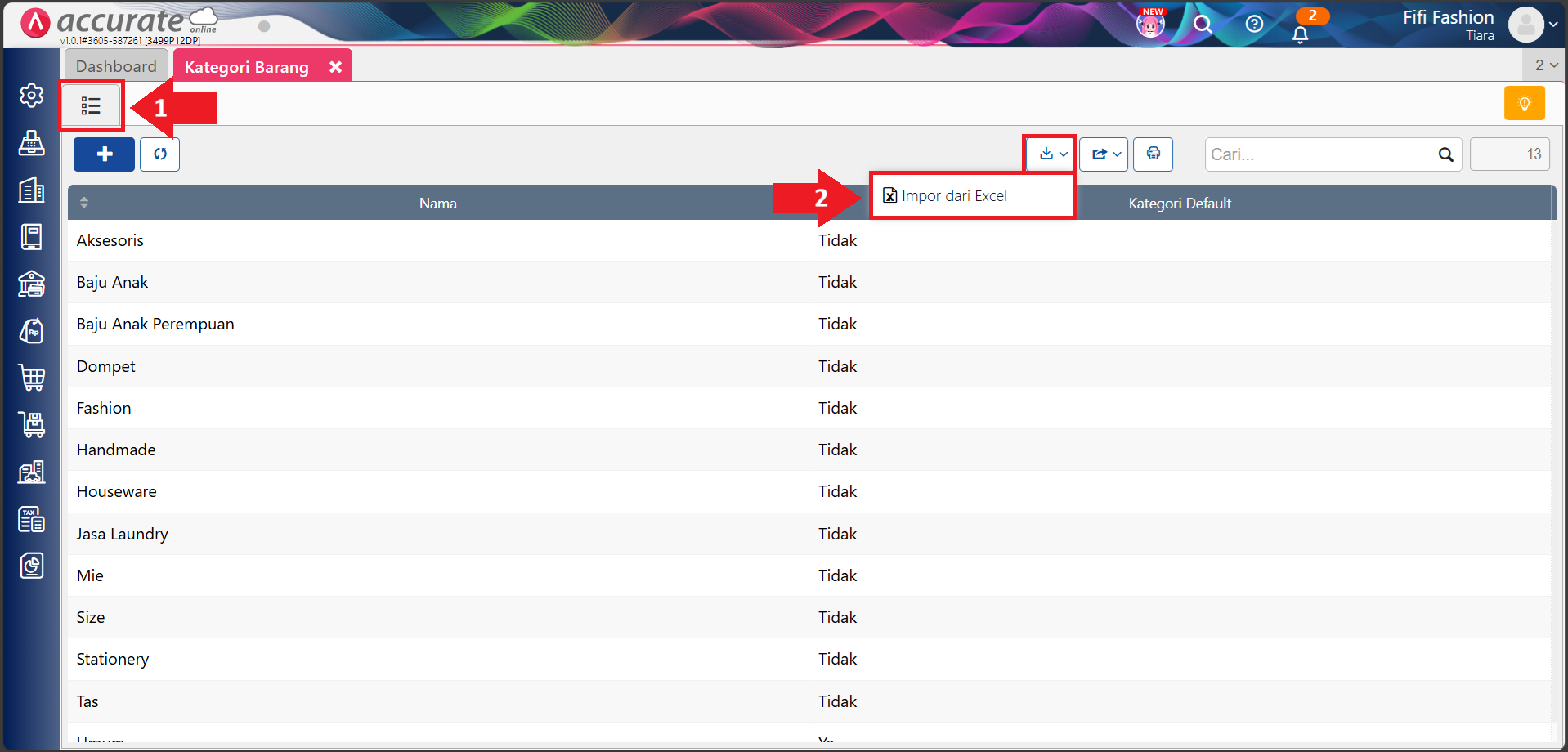The width and height of the screenshot is (1568, 752).
Task: Select the cashier/POS icon in the sidebar
Action: point(30,143)
